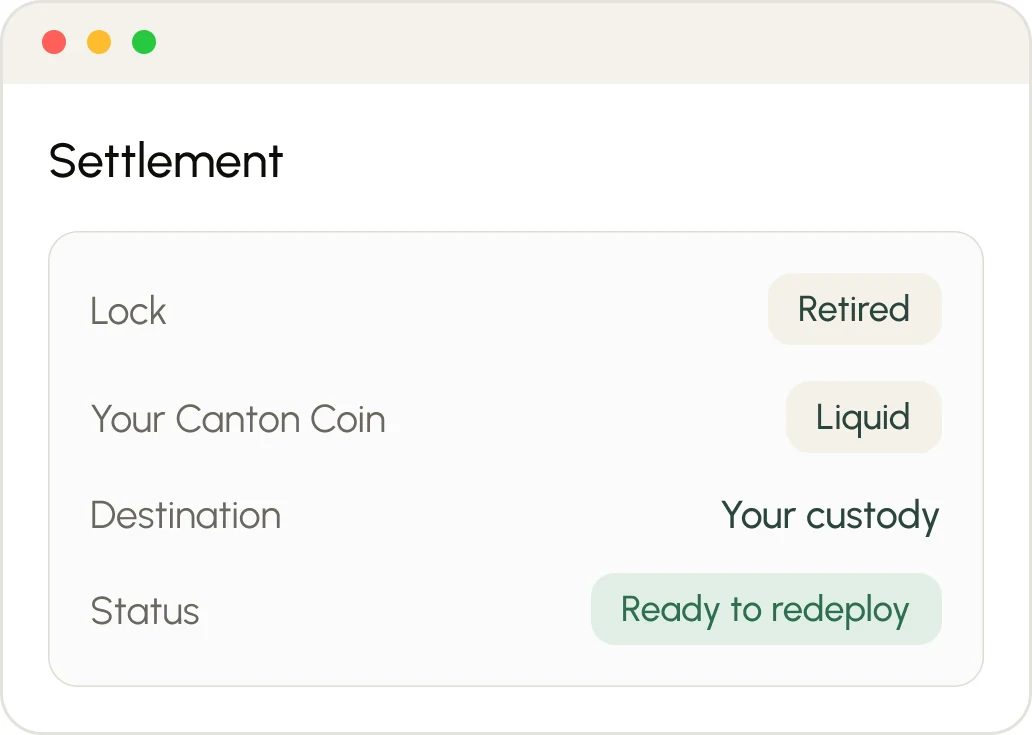Click the Your custody destination value
The image size is (1032, 735).
[830, 515]
